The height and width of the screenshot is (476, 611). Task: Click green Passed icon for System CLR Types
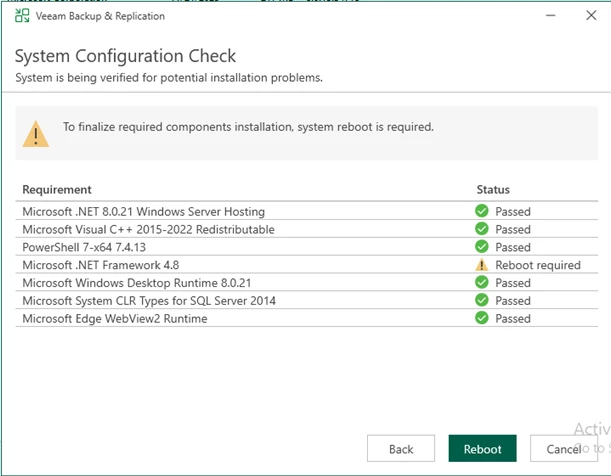482,300
